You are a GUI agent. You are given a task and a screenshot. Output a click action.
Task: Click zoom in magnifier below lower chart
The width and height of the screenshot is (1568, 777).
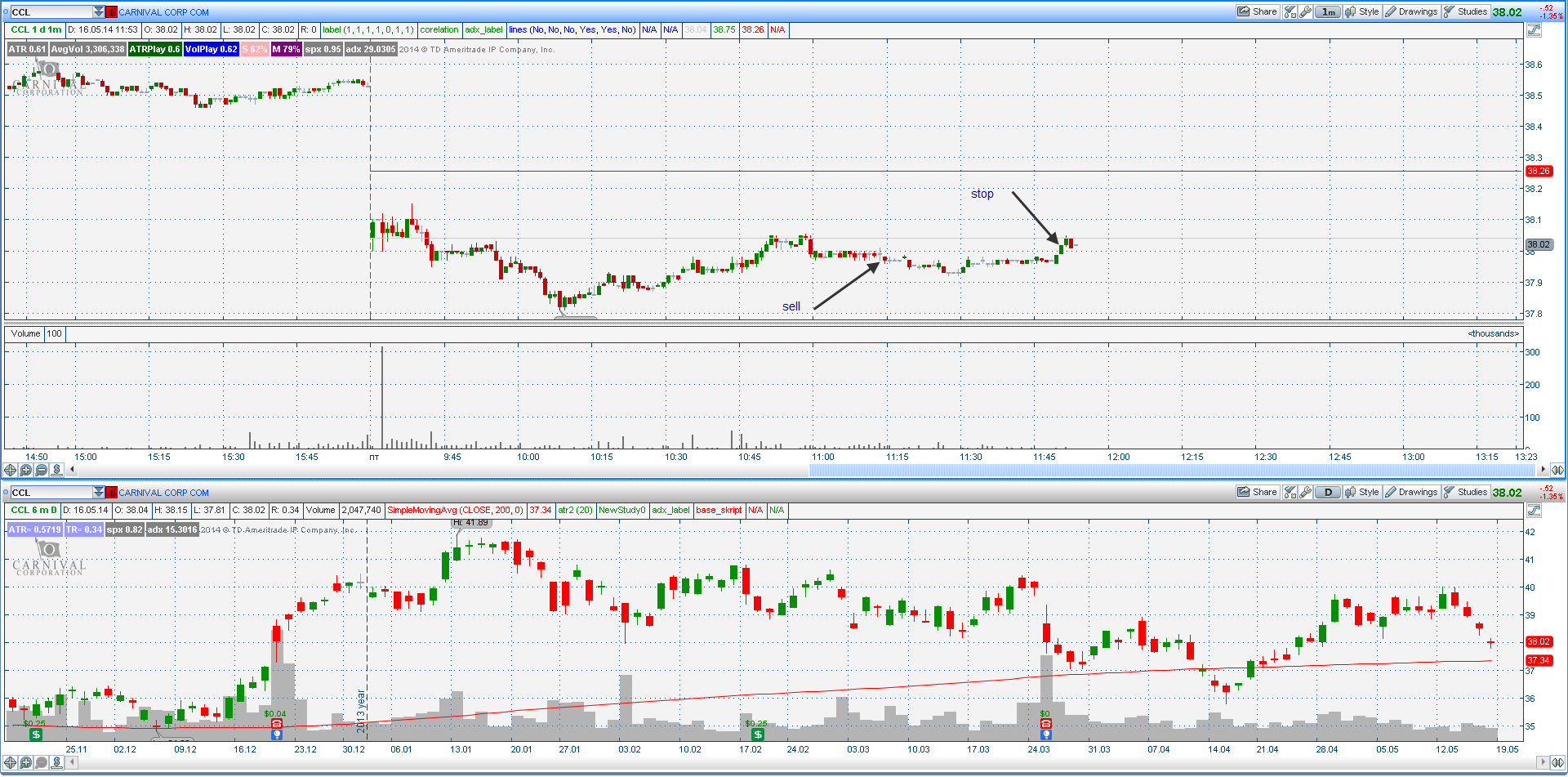click(x=25, y=762)
